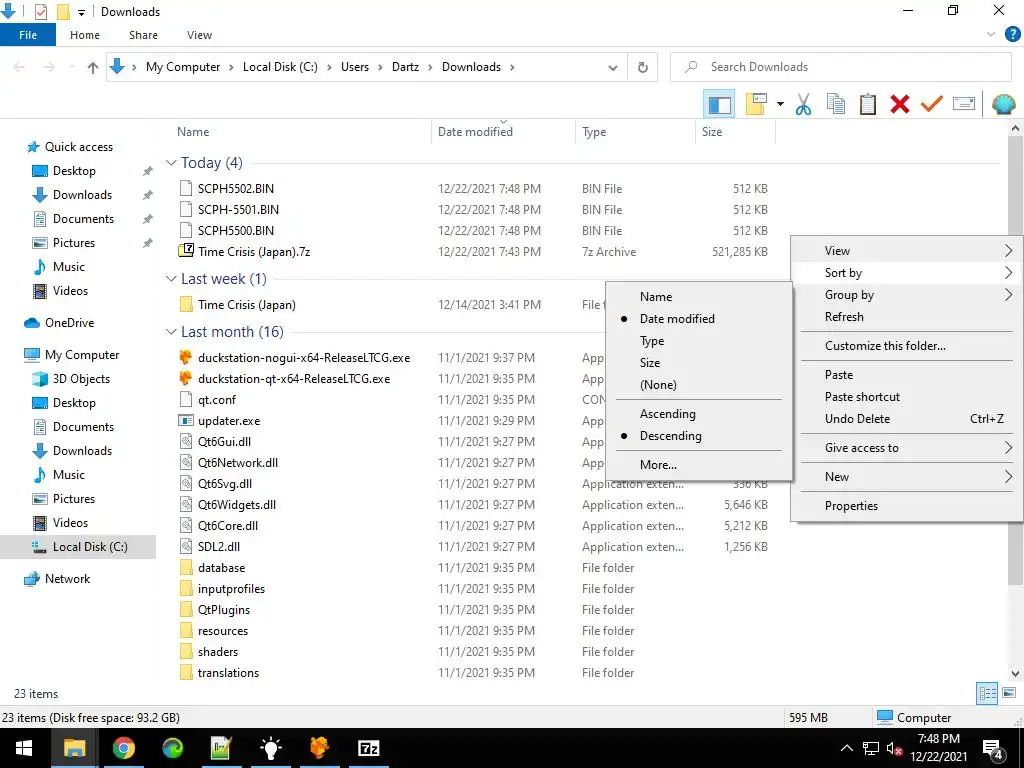Open address bar history dropdown
The width and height of the screenshot is (1024, 768).
pyautogui.click(x=613, y=67)
